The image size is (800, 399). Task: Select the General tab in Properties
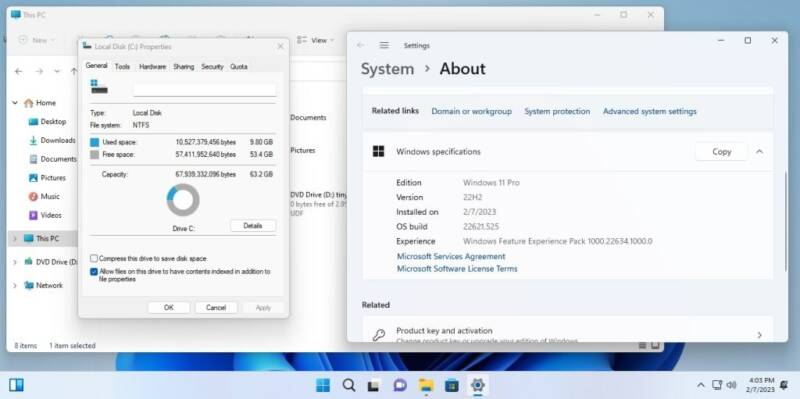(96, 66)
